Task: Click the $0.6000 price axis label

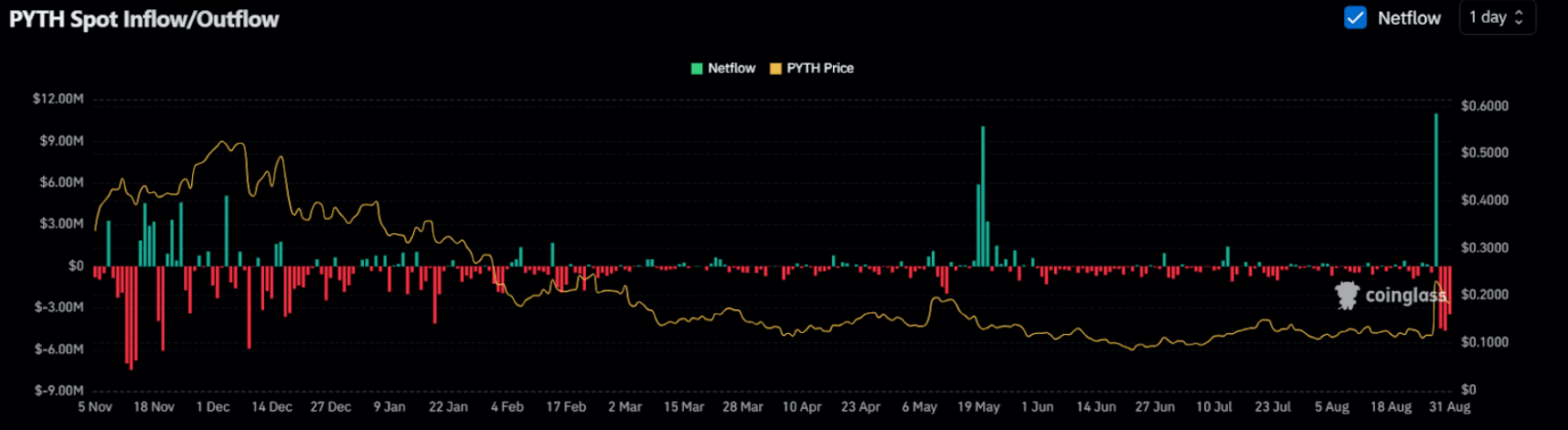Action: click(1485, 106)
